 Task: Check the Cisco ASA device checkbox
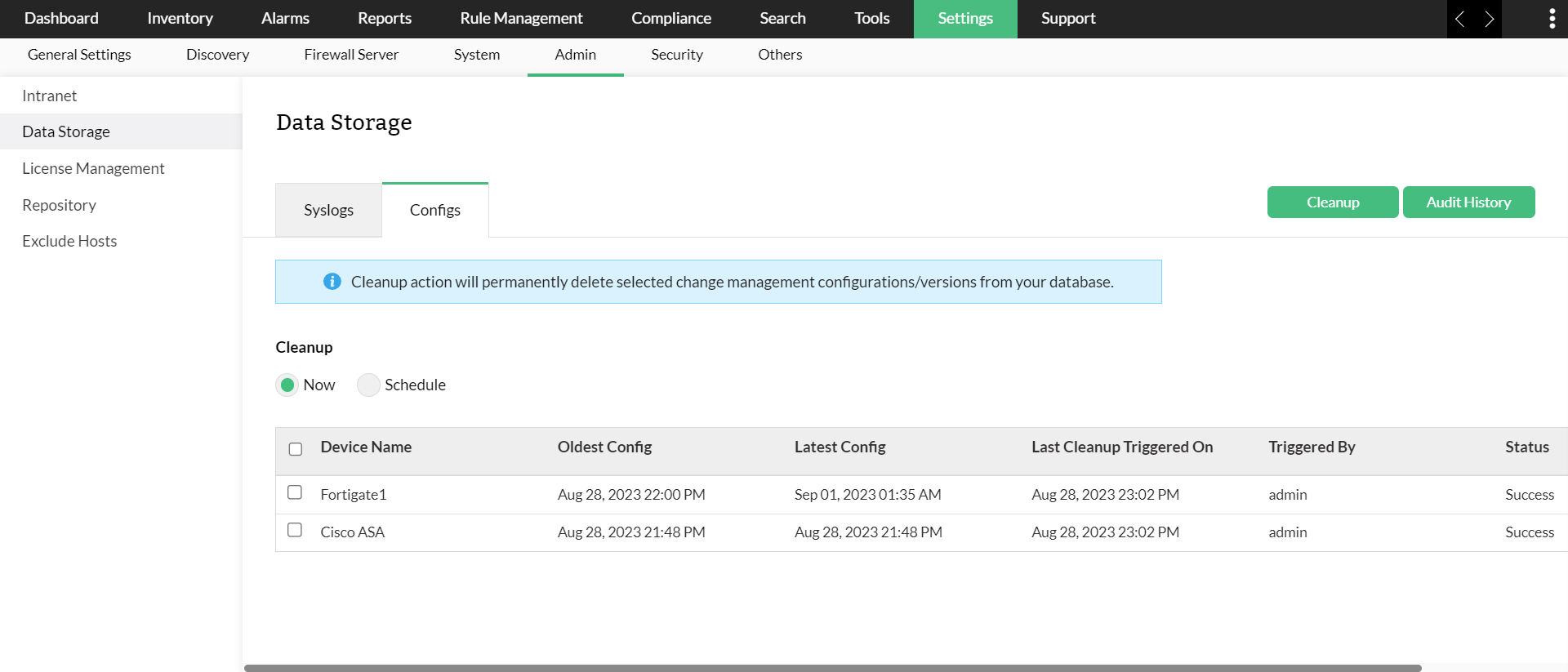295,530
